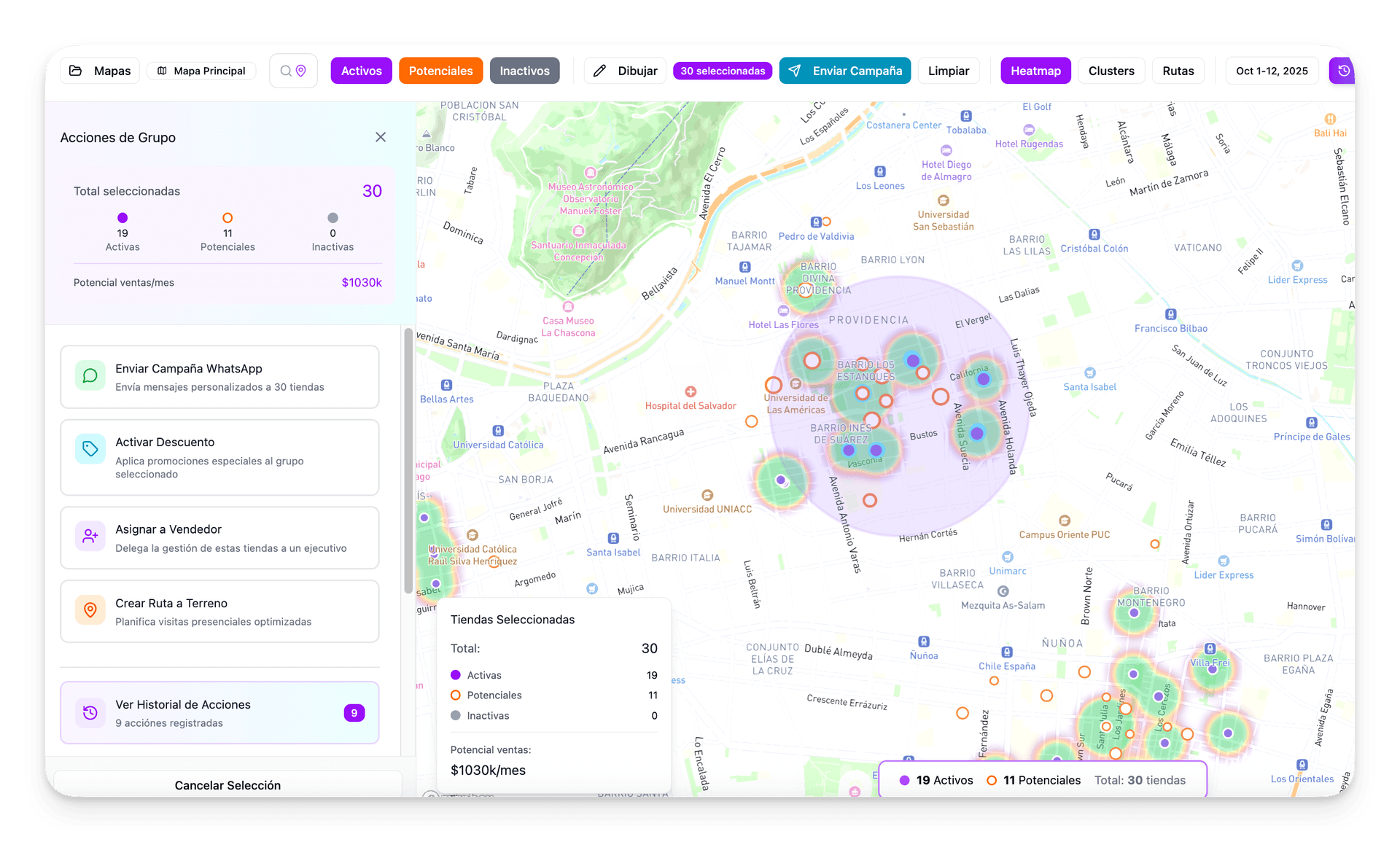Close the Acciones de Grupo panel
Viewport: 1400px width, 842px height.
point(381,137)
